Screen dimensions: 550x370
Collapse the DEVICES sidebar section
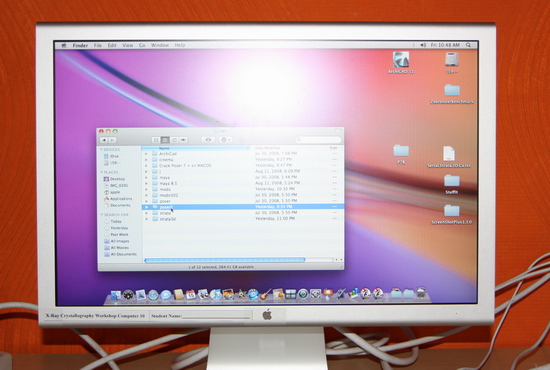[101, 149]
